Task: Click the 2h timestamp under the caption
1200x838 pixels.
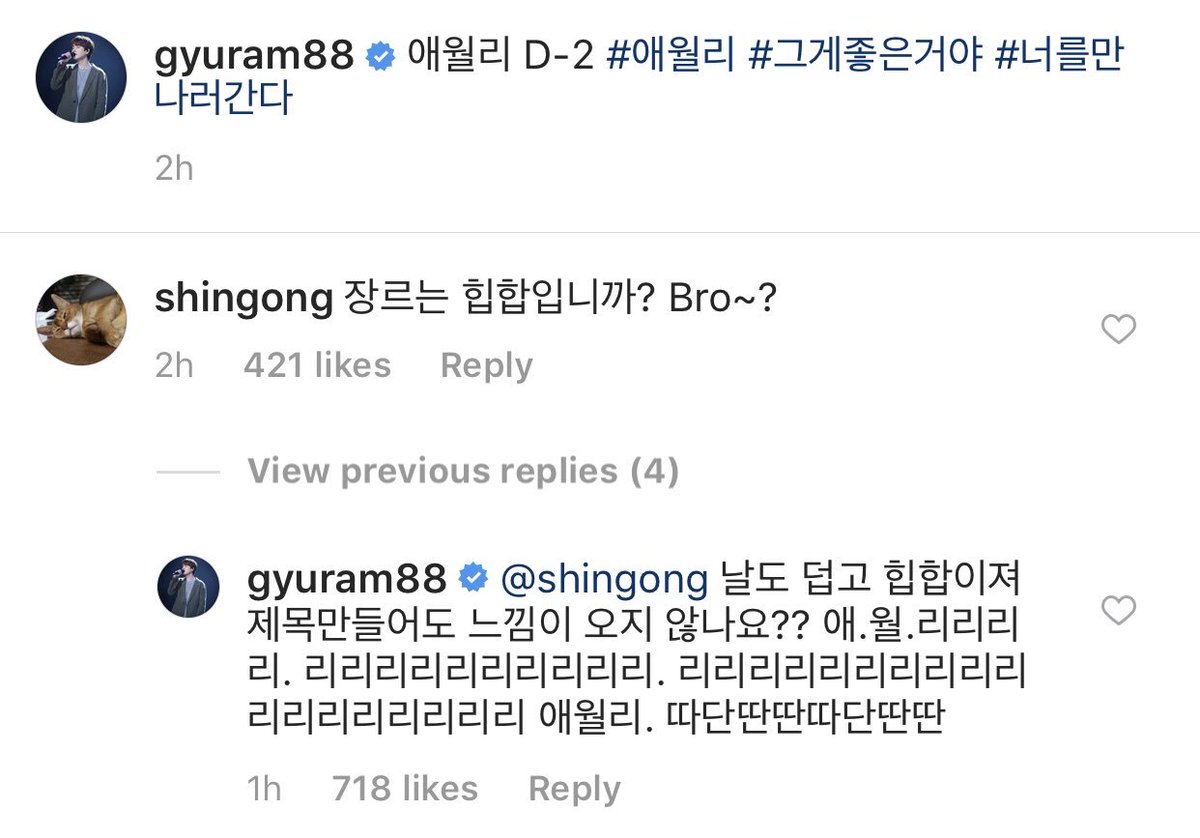Action: coord(174,168)
